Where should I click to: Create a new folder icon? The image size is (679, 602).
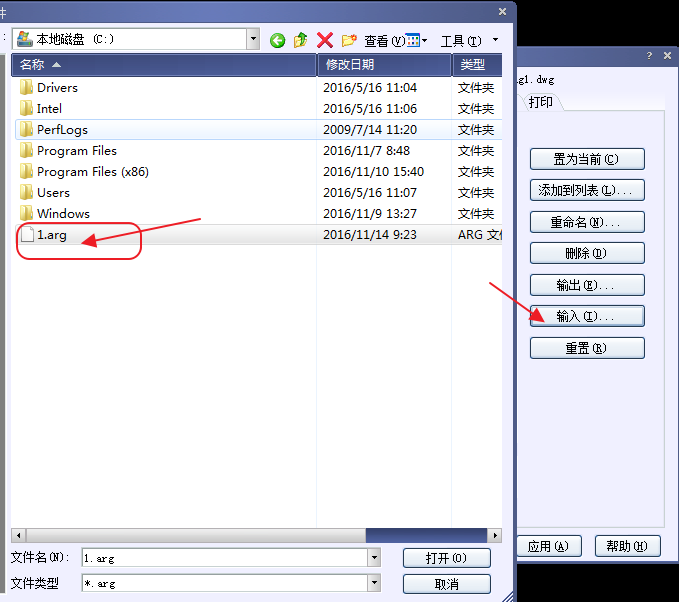point(348,40)
